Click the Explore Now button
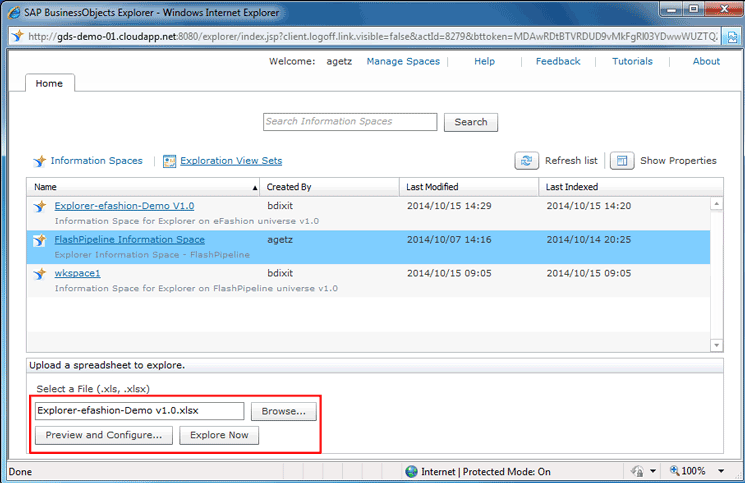 (219, 435)
